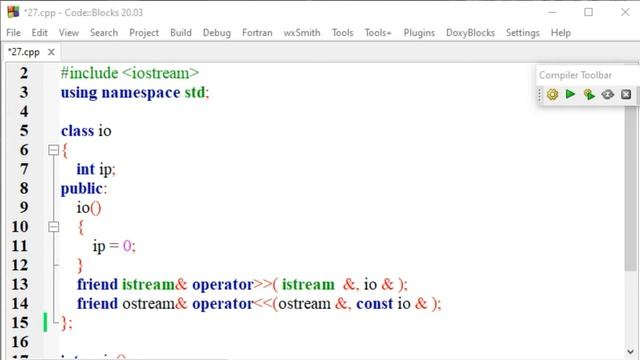The width and height of the screenshot is (640, 360).
Task: Close the 27.cpp editor tab
Action: point(51,52)
